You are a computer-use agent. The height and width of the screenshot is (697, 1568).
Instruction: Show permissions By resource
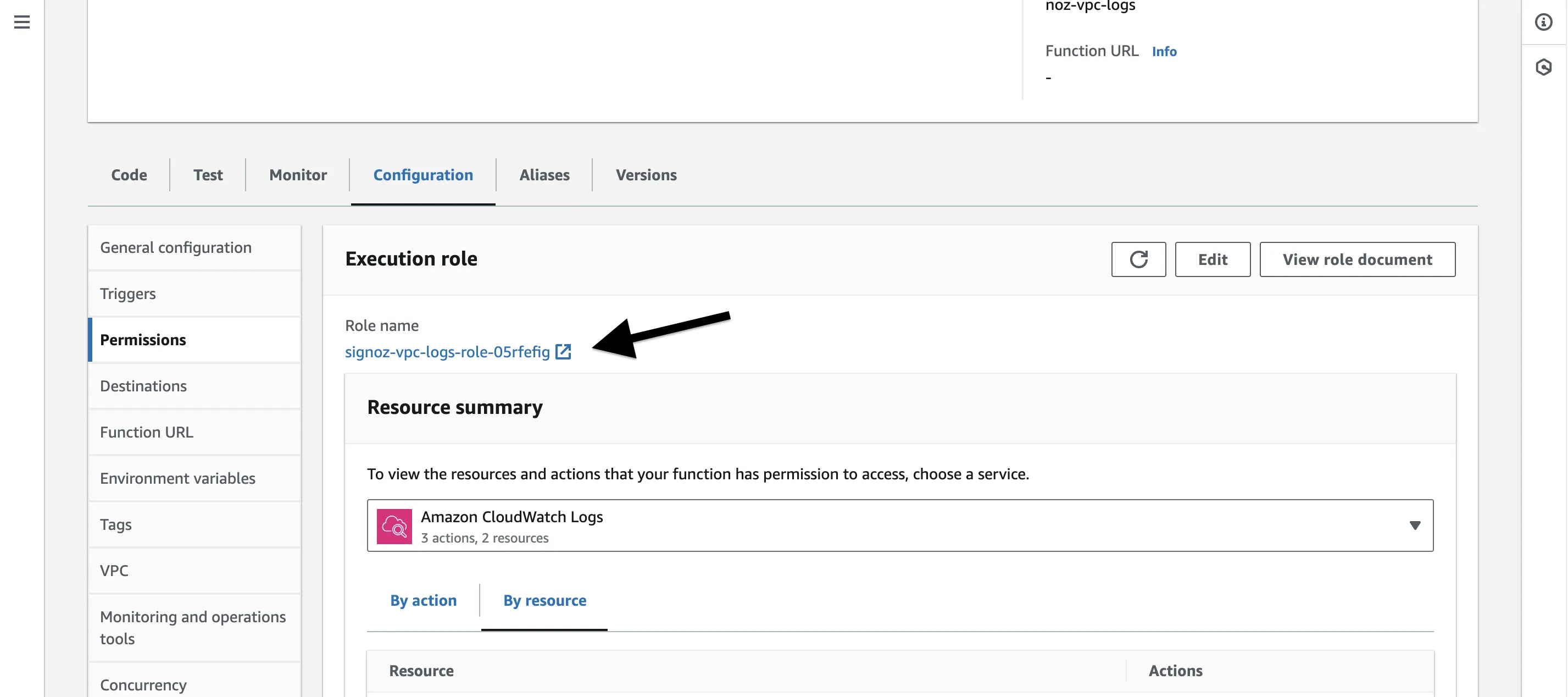544,601
